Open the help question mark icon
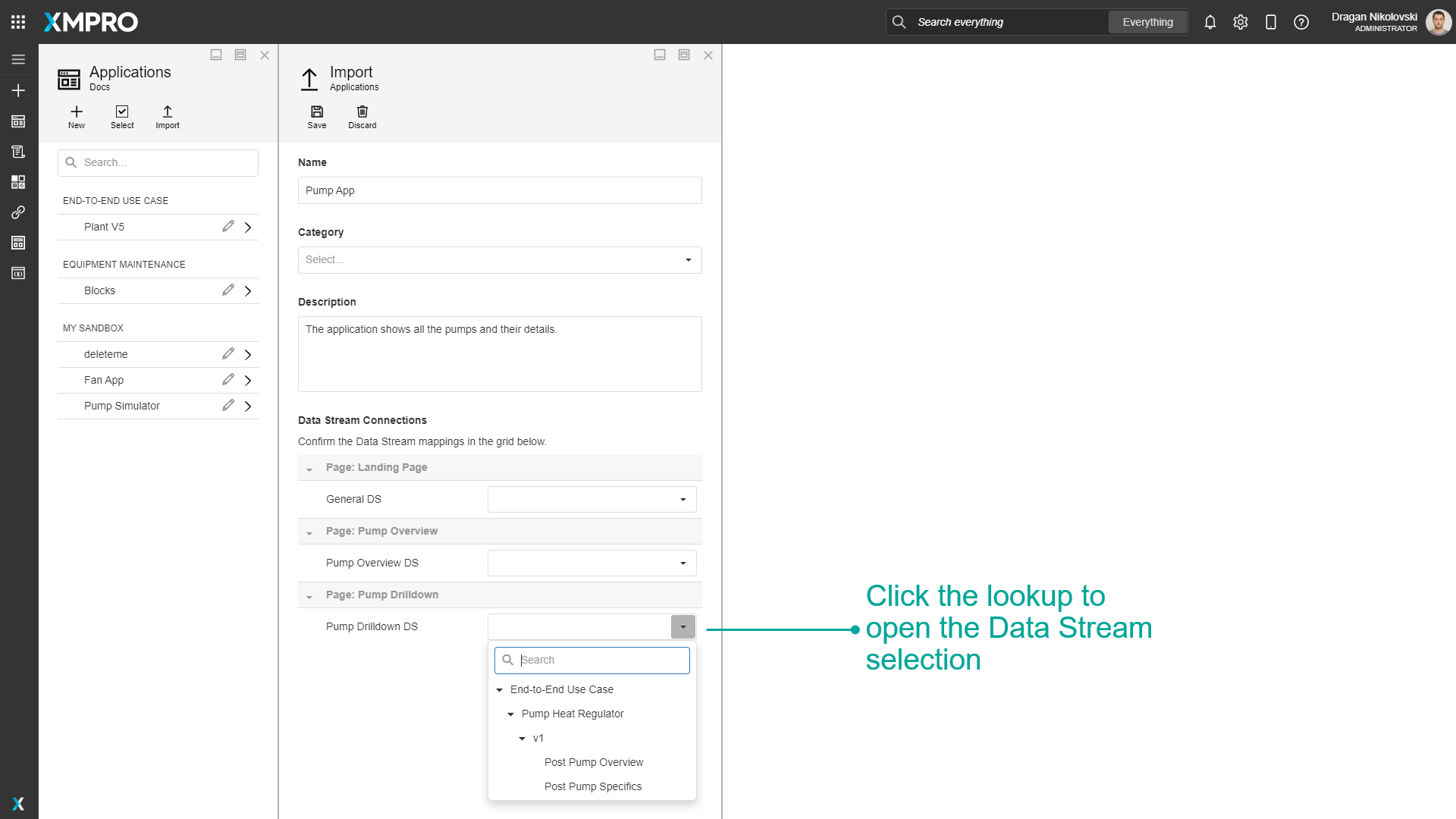 1301,22
